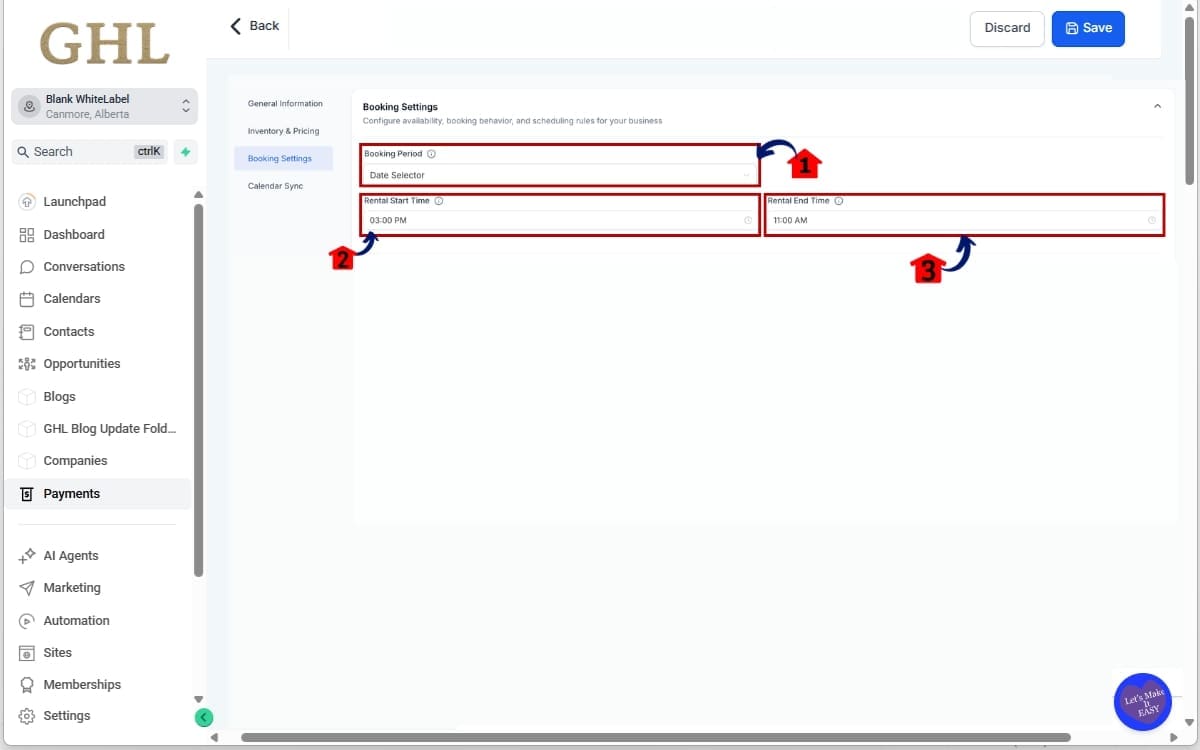
Task: Open the Opportunities section
Action: click(x=27, y=363)
